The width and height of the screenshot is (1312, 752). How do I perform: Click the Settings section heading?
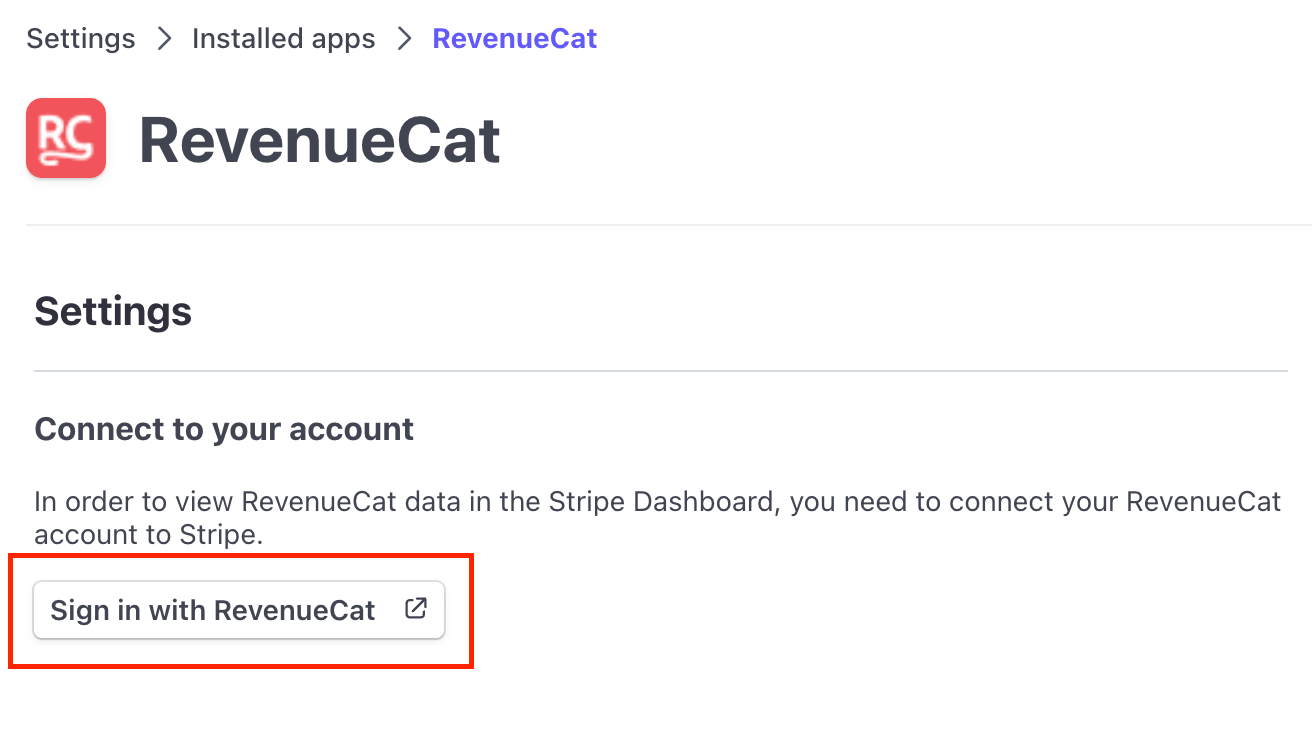pyautogui.click(x=113, y=312)
